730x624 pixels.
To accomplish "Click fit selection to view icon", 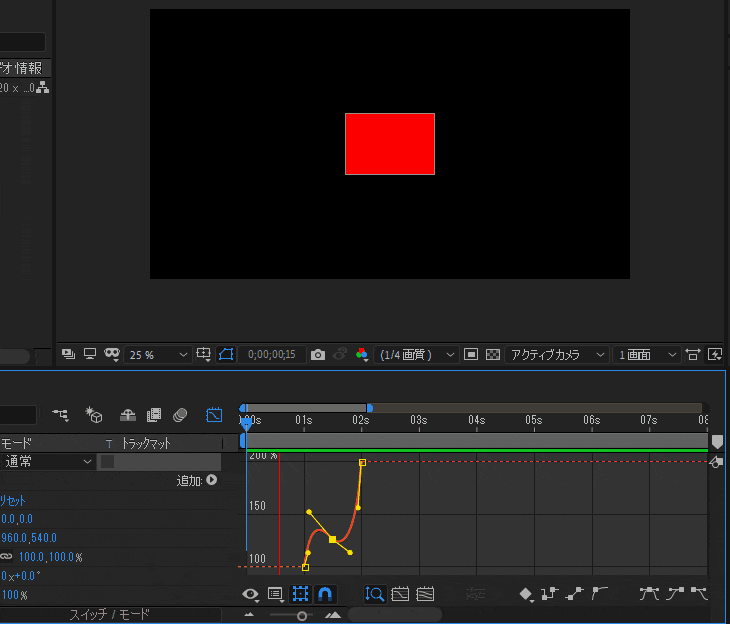I will [x=400, y=594].
